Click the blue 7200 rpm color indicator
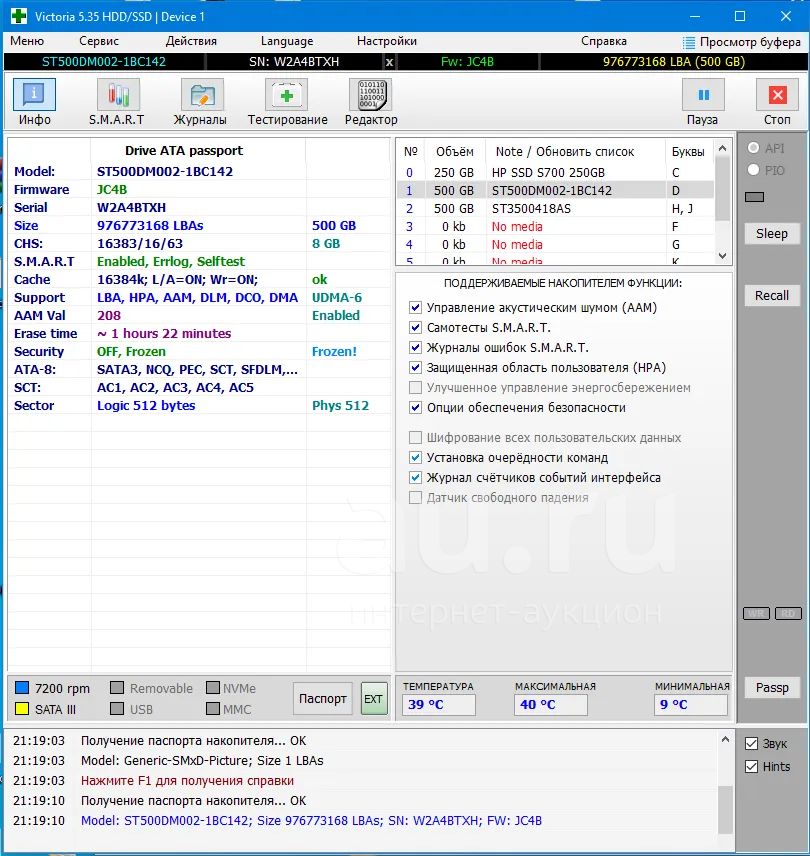 [22, 687]
